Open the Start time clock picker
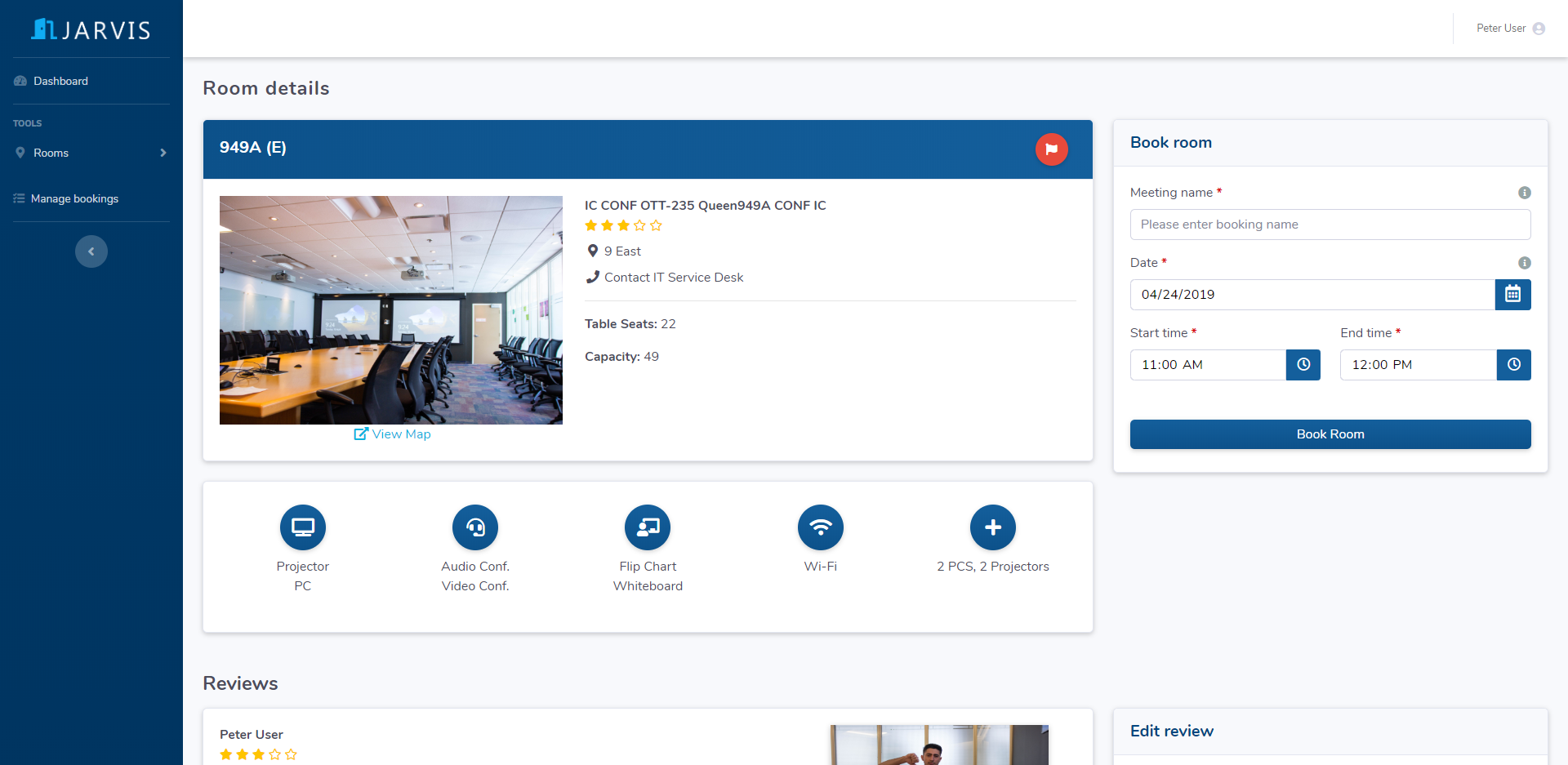1568x765 pixels. pyautogui.click(x=1303, y=365)
